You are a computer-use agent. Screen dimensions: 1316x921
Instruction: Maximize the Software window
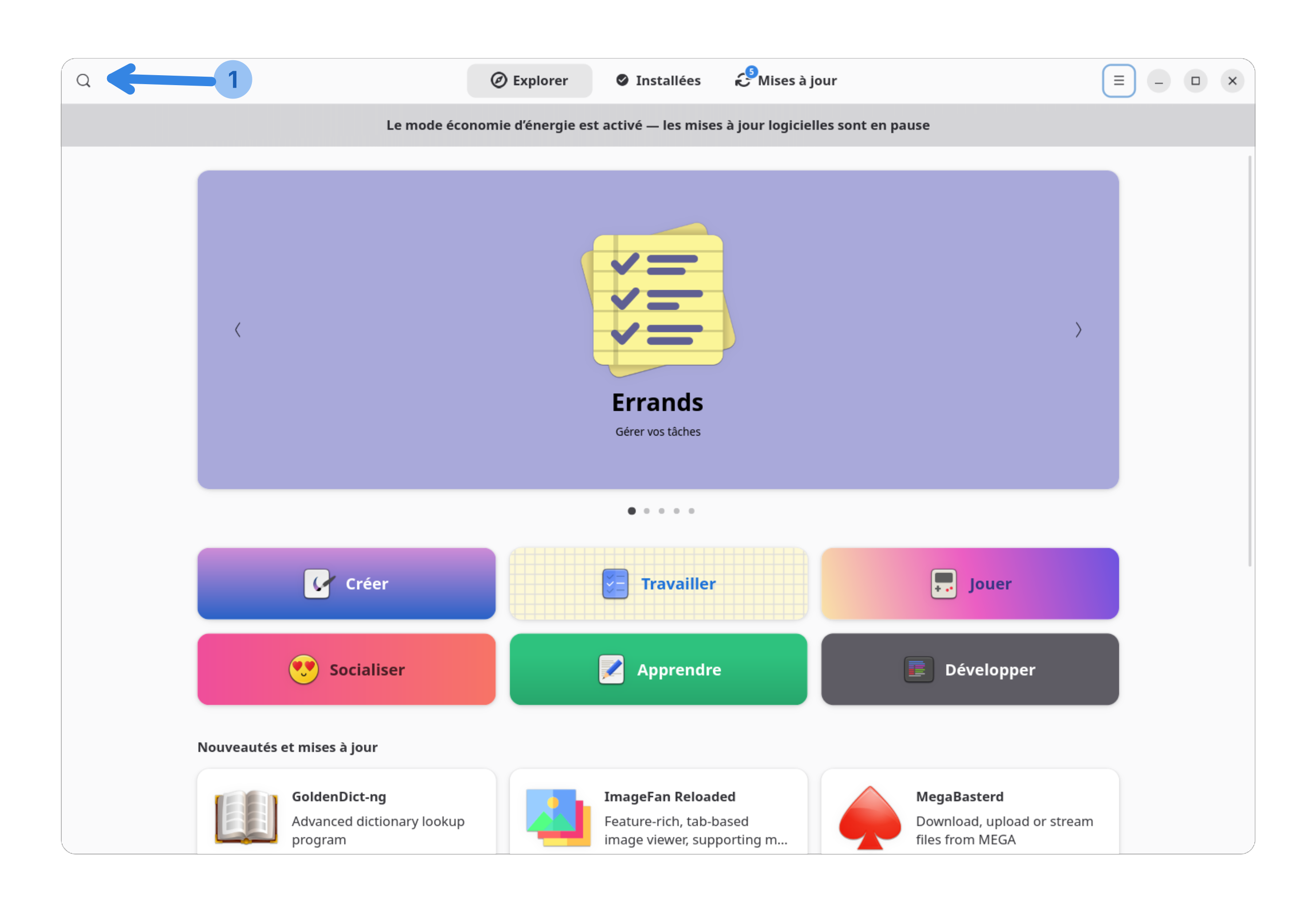tap(1195, 81)
